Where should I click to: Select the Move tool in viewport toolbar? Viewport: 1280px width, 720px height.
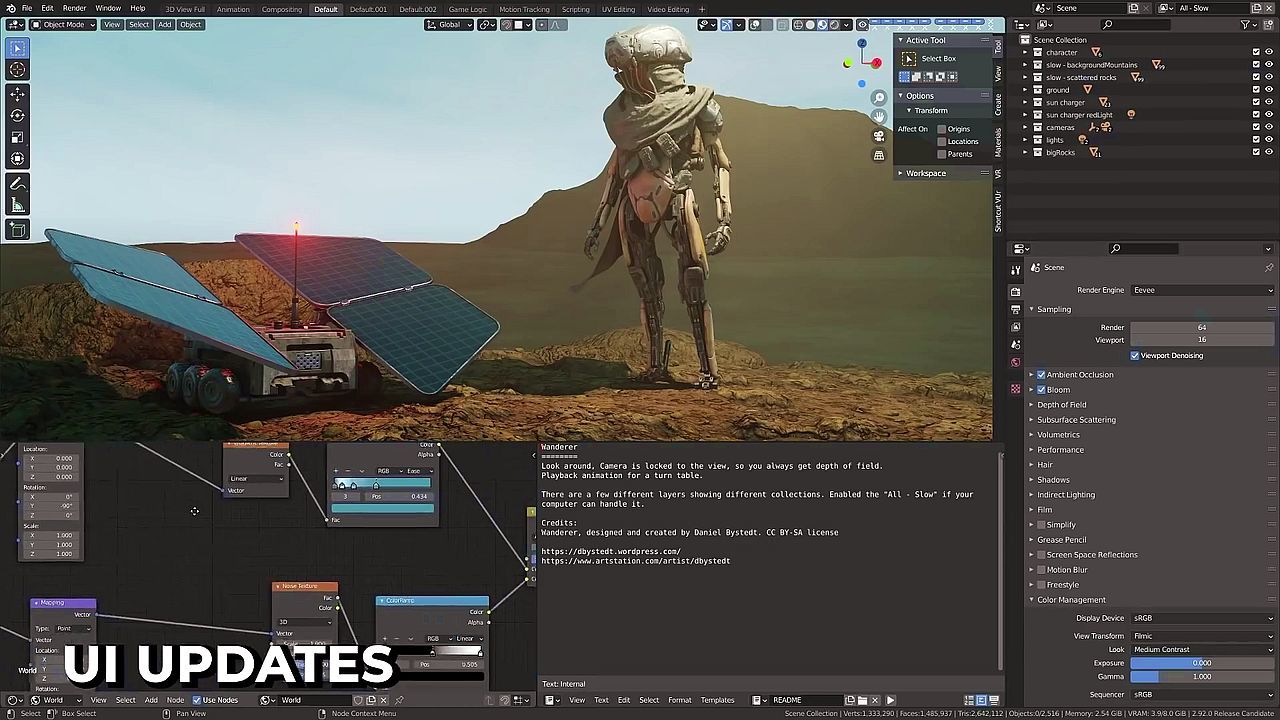point(17,93)
